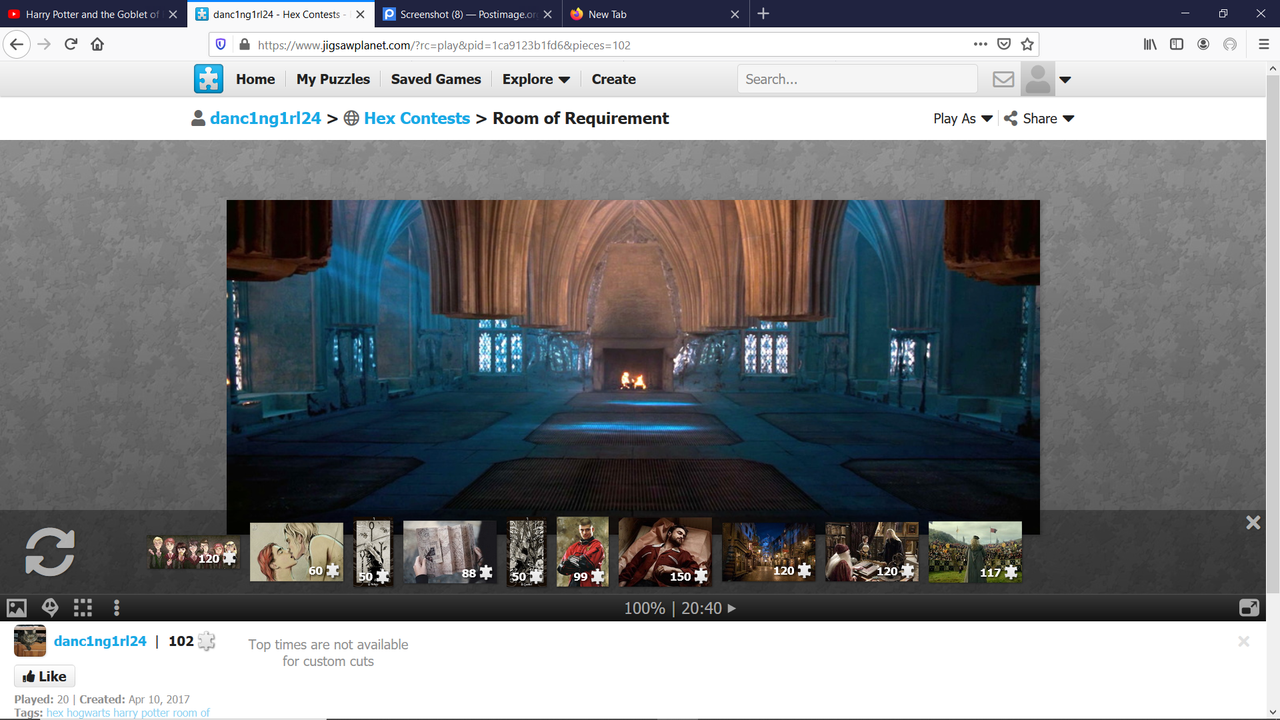Expand the Play As dropdown
1280x720 pixels.
[963, 118]
